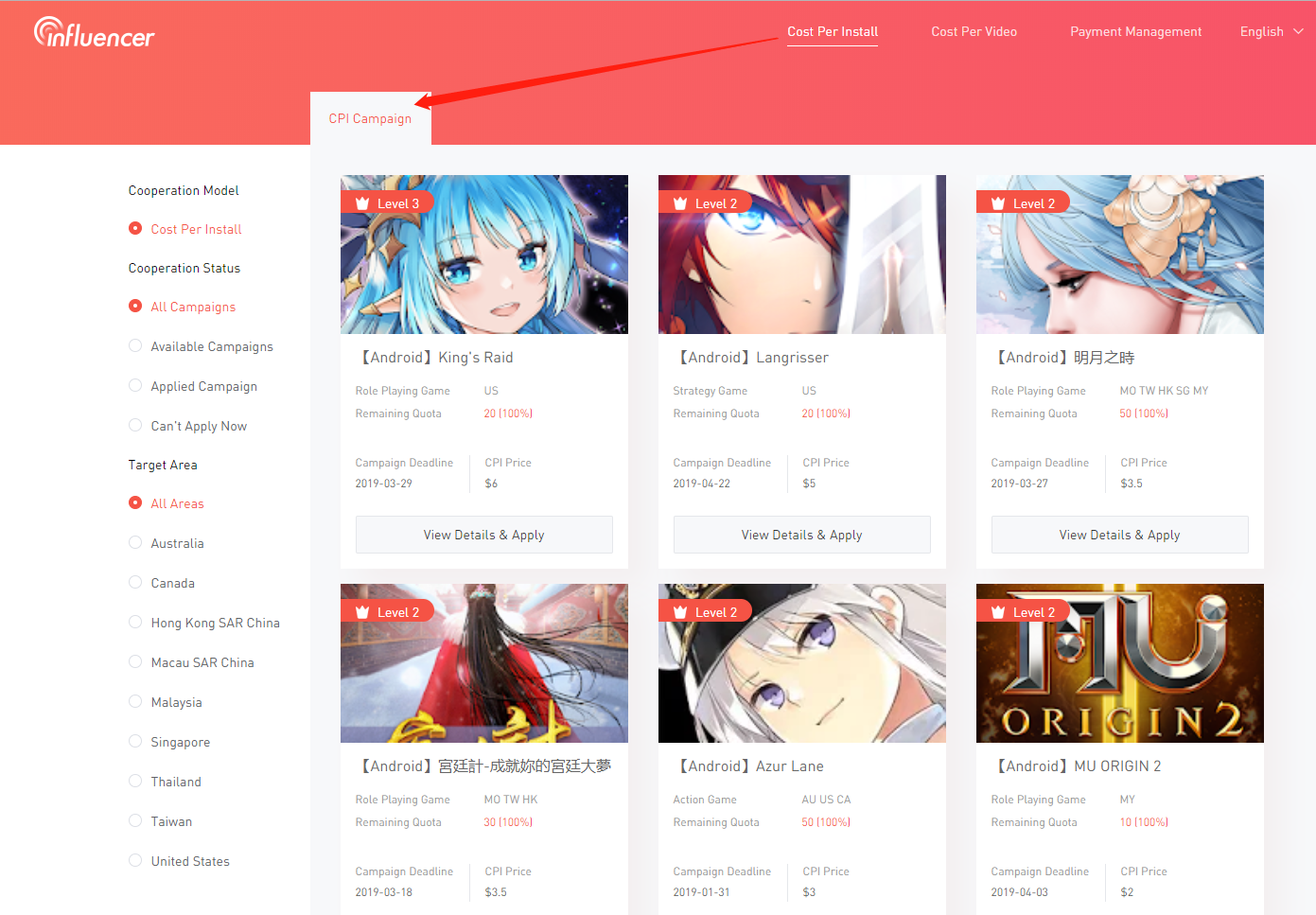Choose Taiwan target area
The image size is (1316, 915).
point(160,821)
